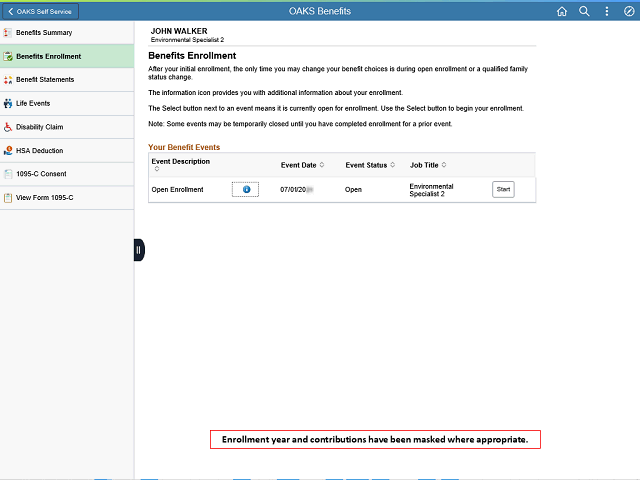Click the NavBar compass icon
This screenshot has width=640, height=480.
[x=629, y=11]
